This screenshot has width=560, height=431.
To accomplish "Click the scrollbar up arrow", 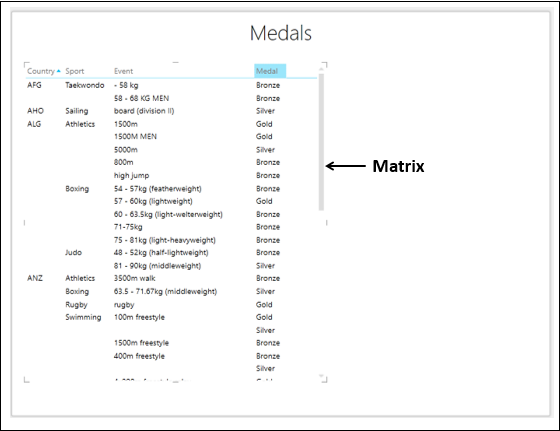I will tap(321, 69).
